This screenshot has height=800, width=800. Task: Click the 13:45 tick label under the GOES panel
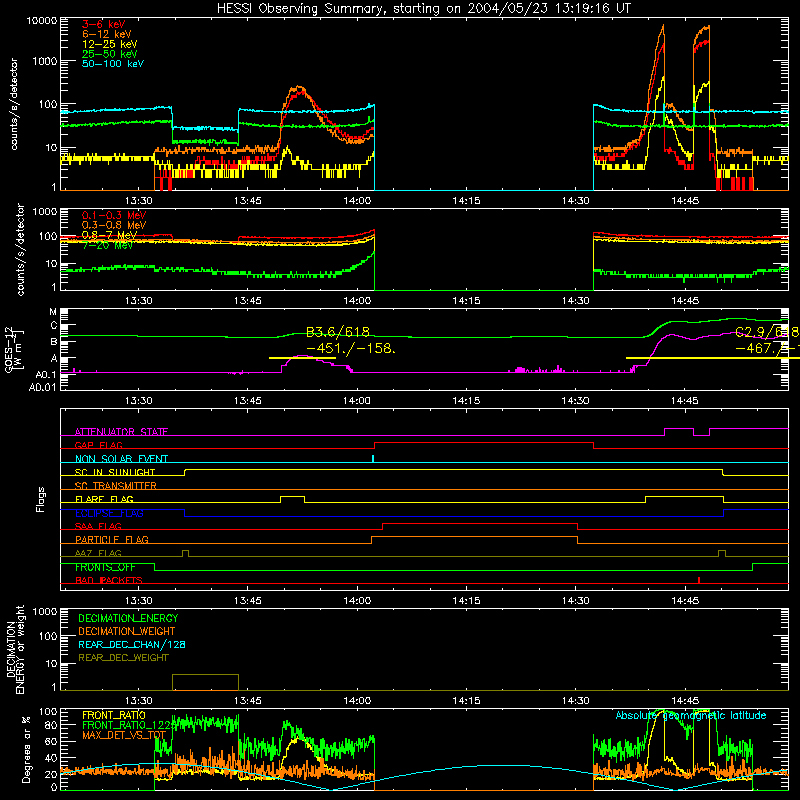[247, 401]
